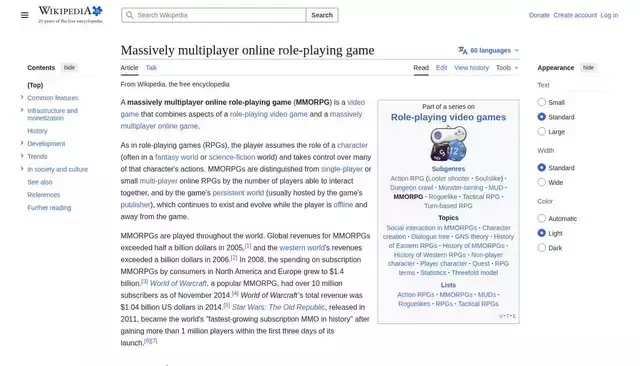This screenshot has width=640, height=366.
Task: Open Role-playing video games series link
Action: [448, 117]
